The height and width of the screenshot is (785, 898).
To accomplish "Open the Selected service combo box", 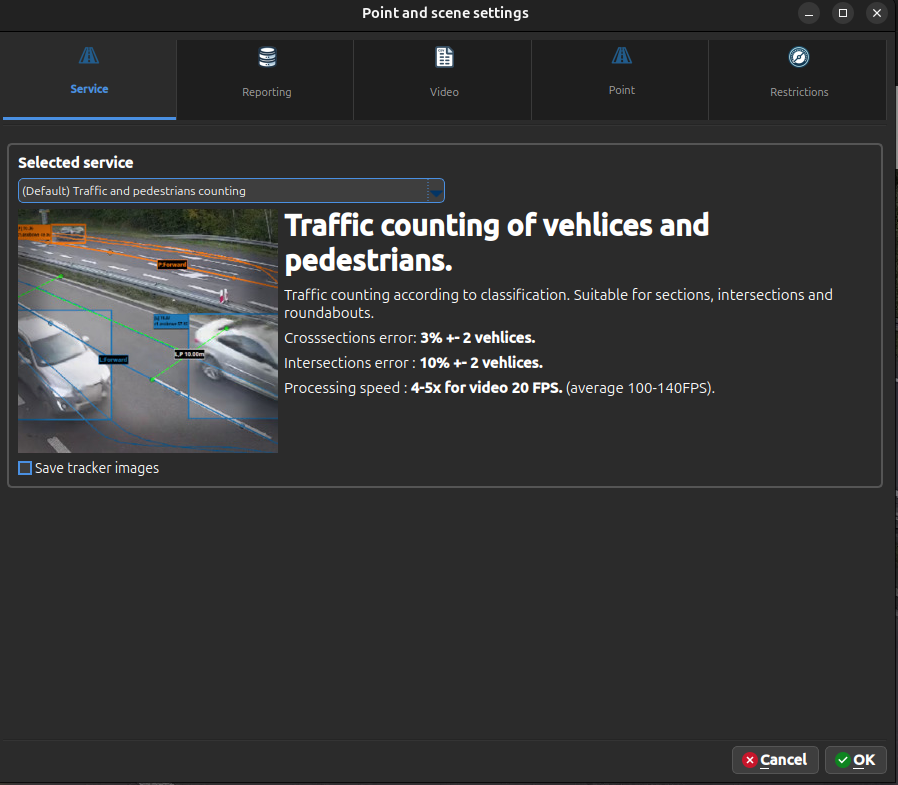I will (231, 191).
